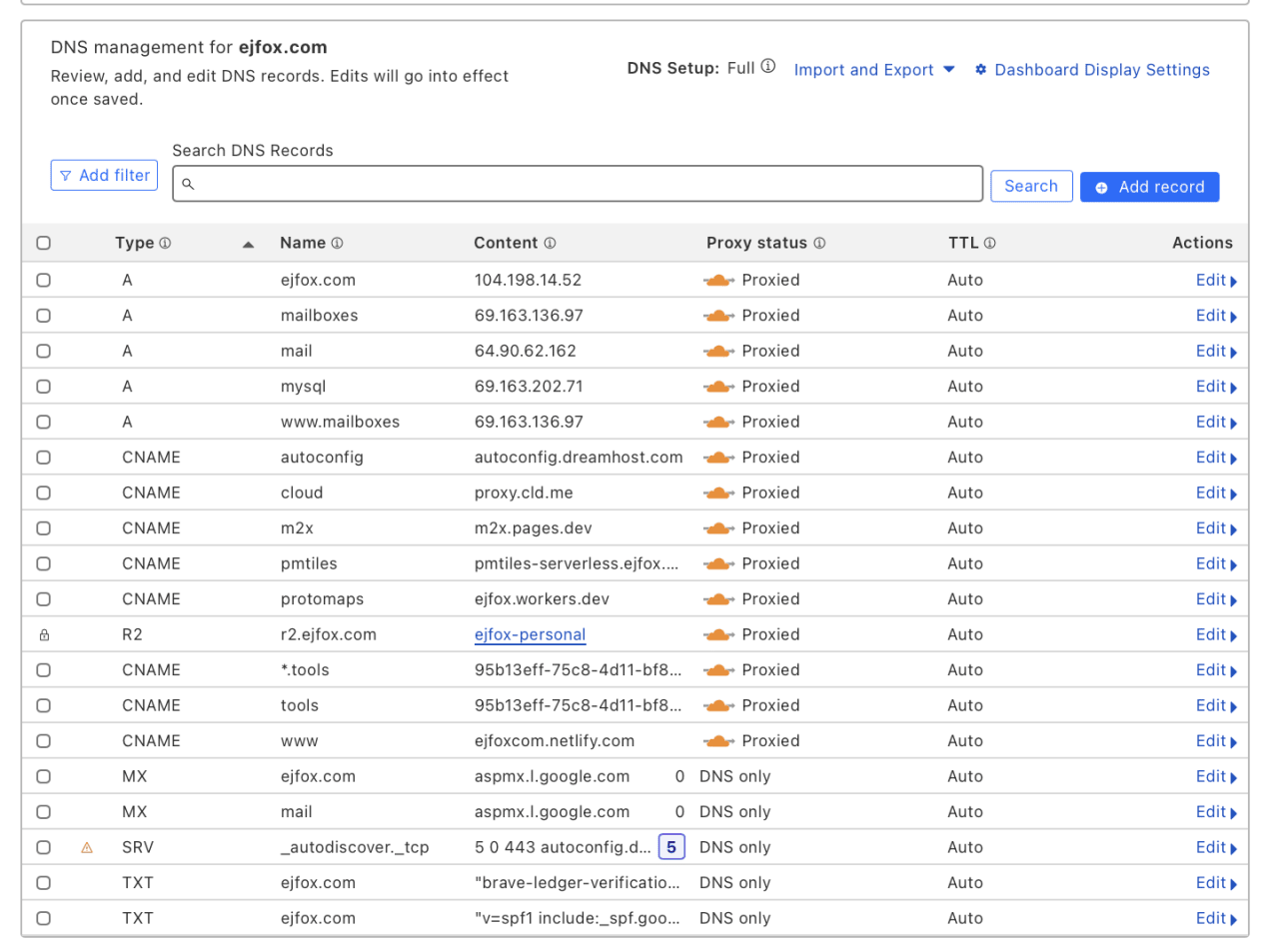
Task: Open the ejfox-personal R2 bucket link
Action: pyautogui.click(x=530, y=634)
